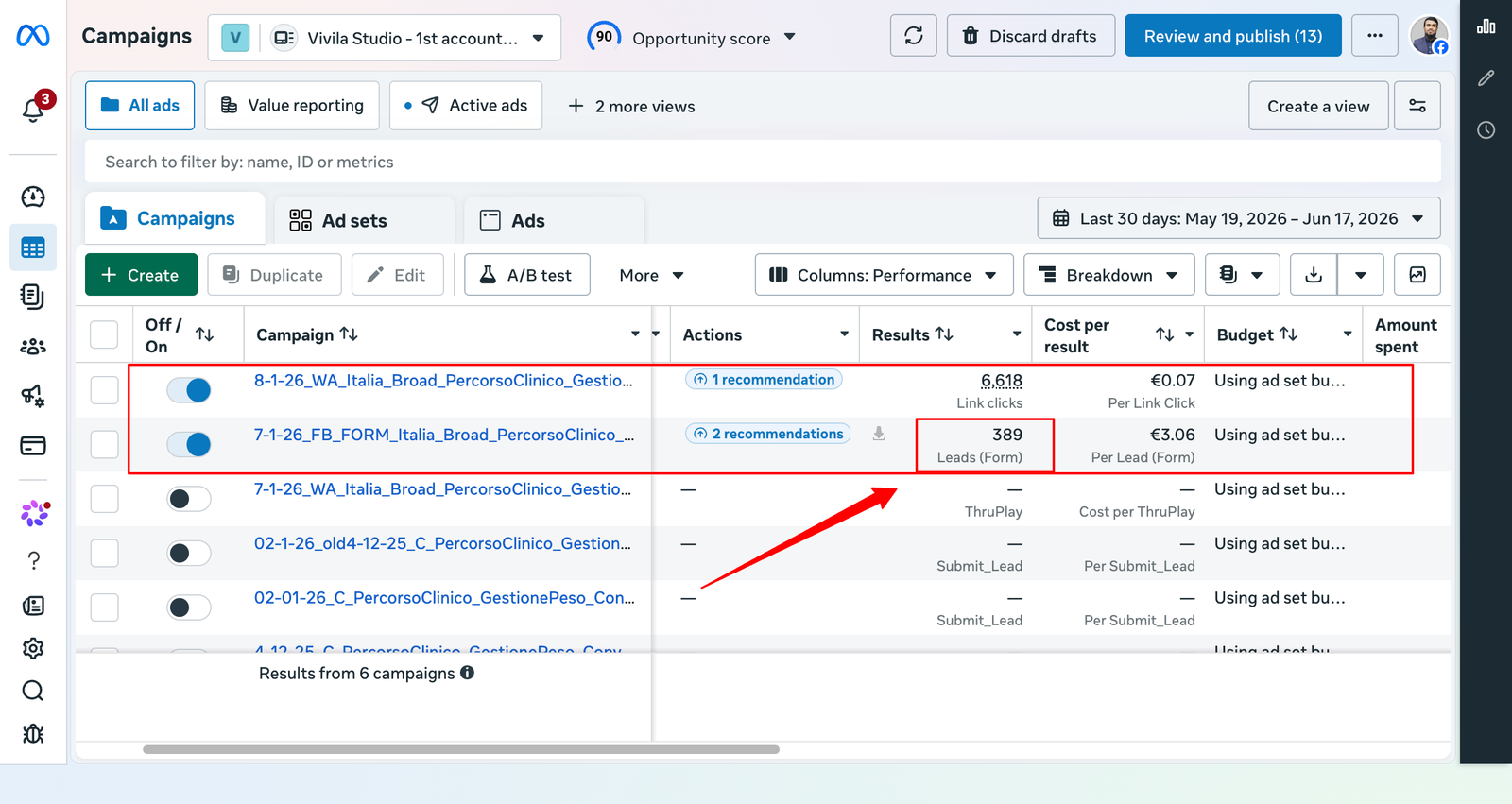Screen dimensions: 1512x804
Task: Sort by the Results column header
Action: point(913,334)
